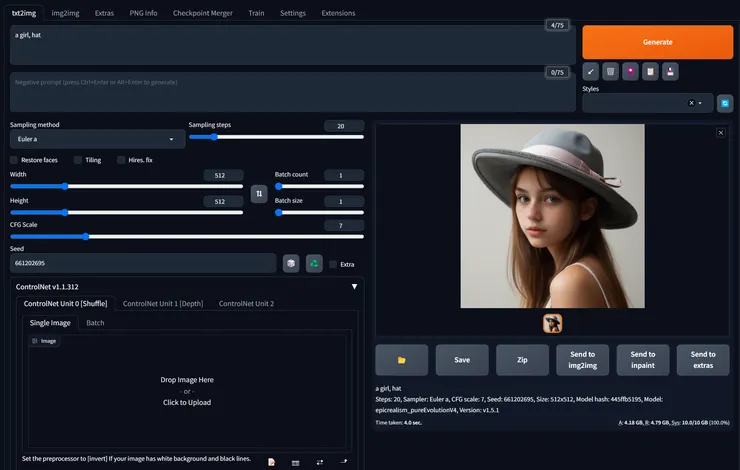The height and width of the screenshot is (470, 740).
Task: Refresh the Styles list with the blue icon
Action: [x=725, y=103]
